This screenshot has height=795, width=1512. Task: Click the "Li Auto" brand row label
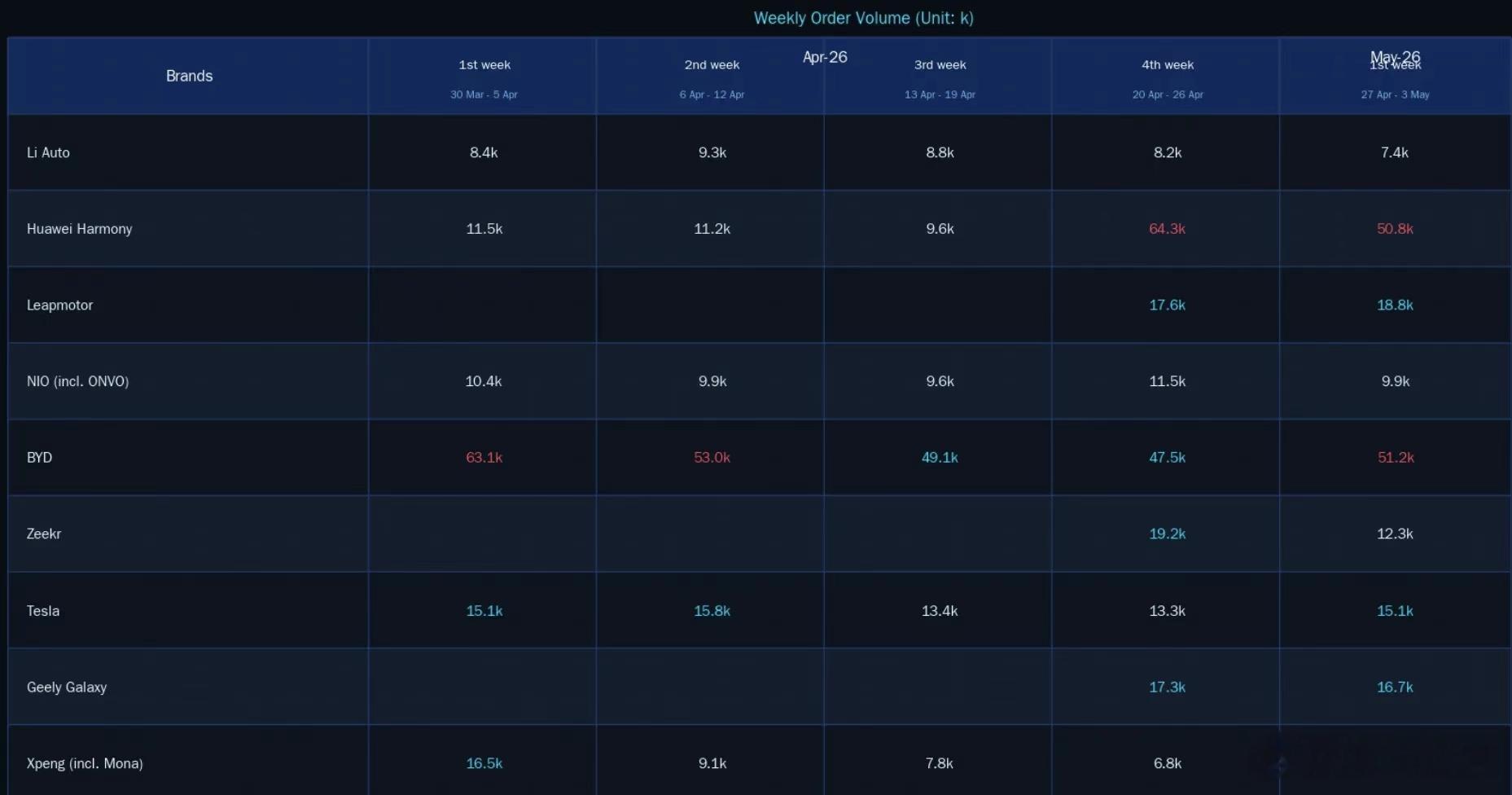point(48,152)
